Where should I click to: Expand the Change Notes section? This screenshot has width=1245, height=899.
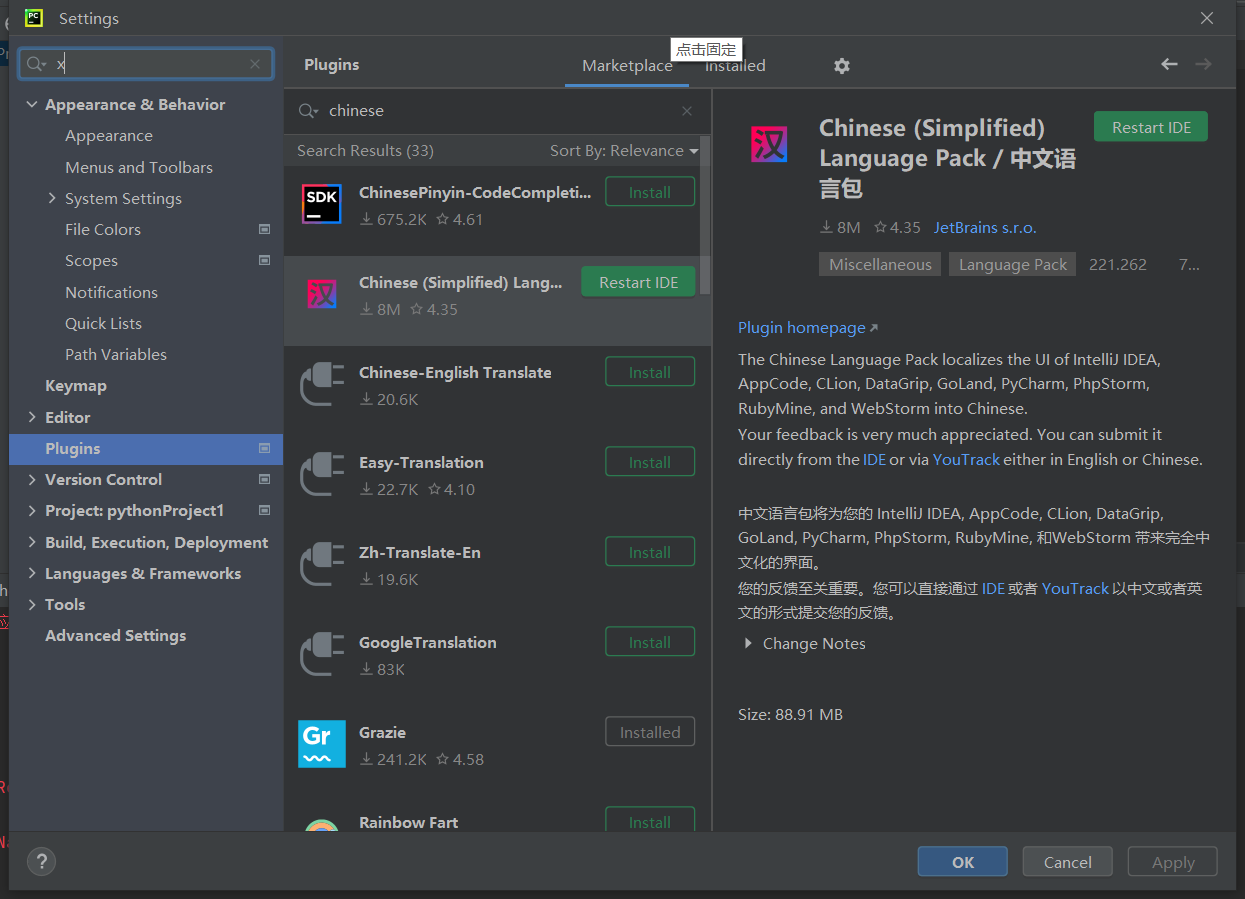click(748, 643)
